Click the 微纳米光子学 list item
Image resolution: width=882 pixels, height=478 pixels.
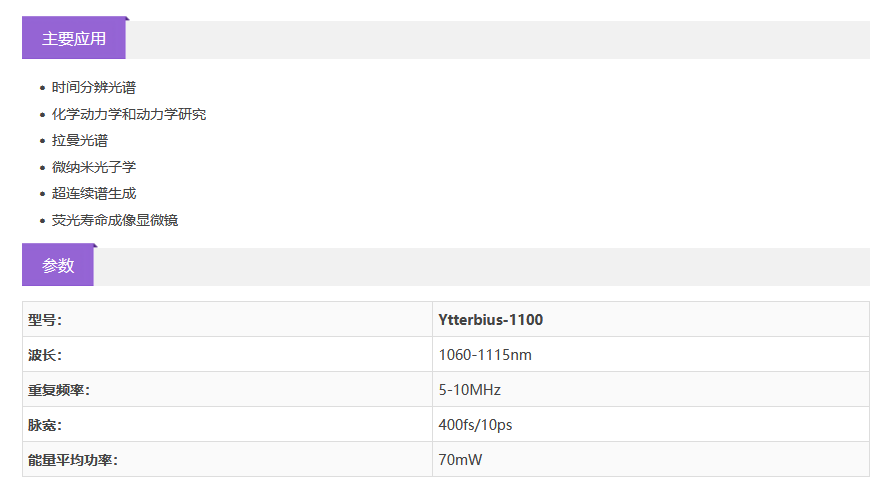(x=94, y=167)
